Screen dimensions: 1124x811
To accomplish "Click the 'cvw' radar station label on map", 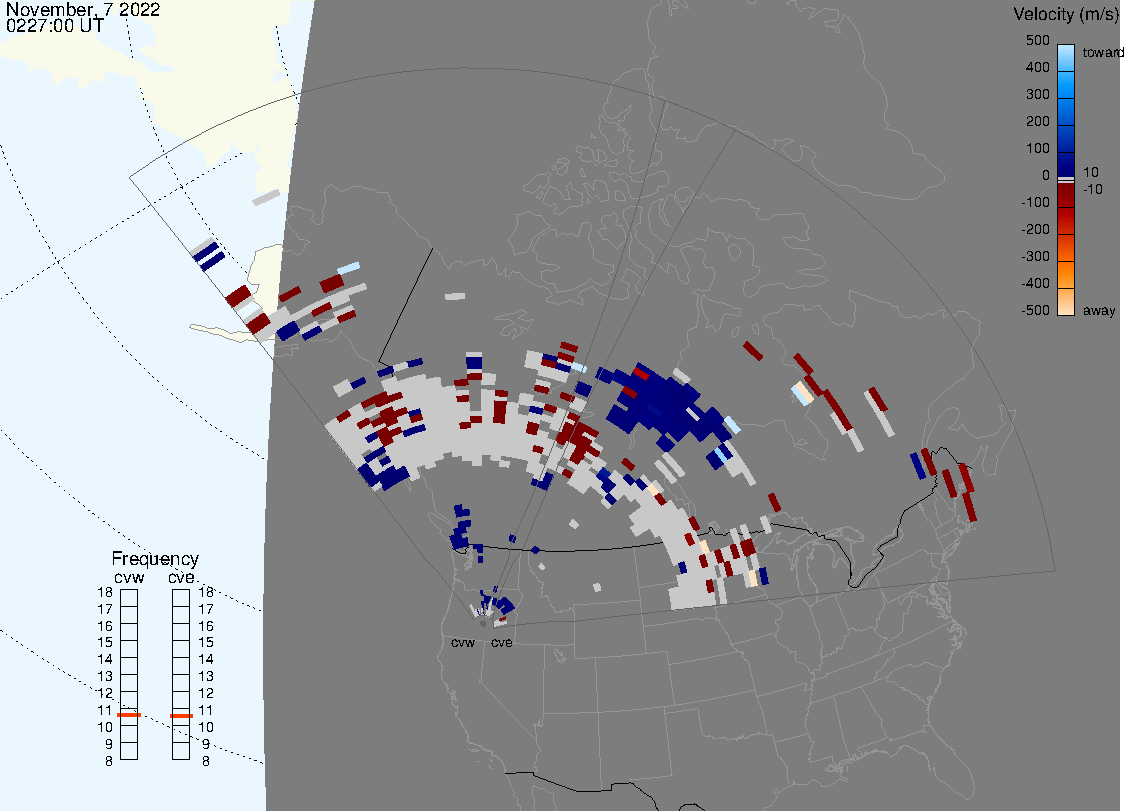I will [x=462, y=642].
